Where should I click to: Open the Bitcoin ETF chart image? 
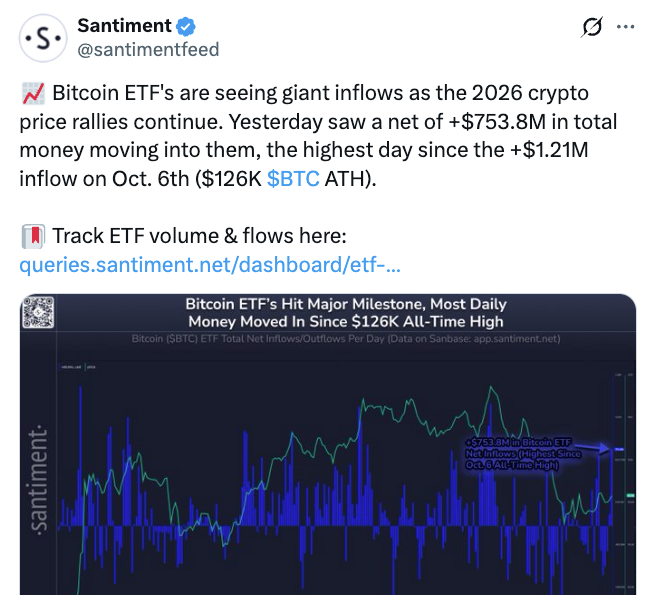(328, 444)
